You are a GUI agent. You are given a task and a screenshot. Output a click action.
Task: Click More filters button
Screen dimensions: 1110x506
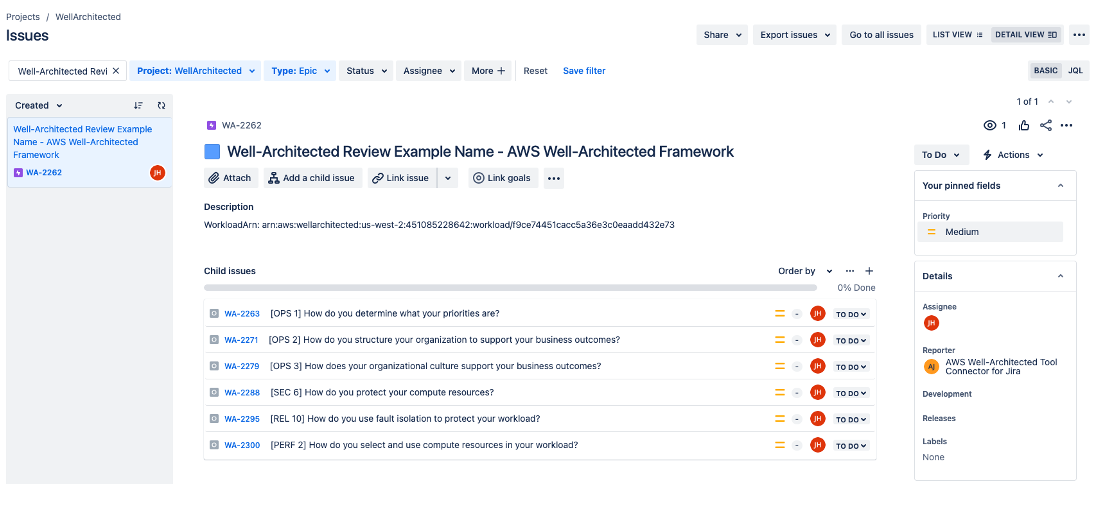click(x=488, y=71)
